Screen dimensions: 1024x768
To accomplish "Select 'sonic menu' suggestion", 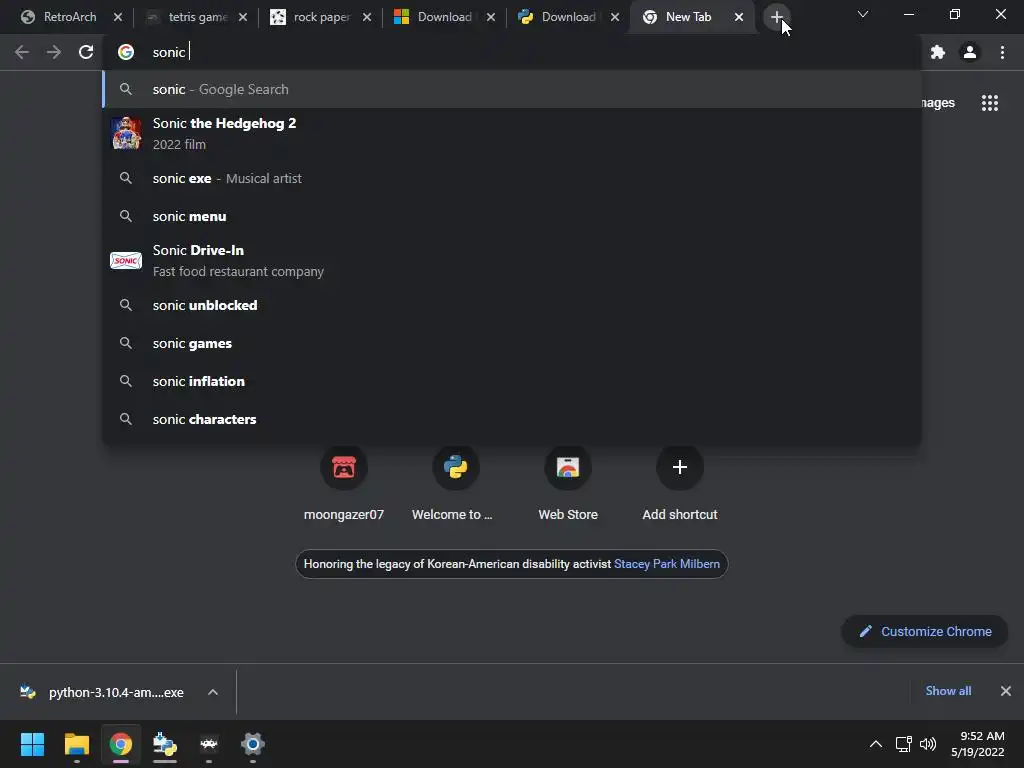I will point(512,216).
